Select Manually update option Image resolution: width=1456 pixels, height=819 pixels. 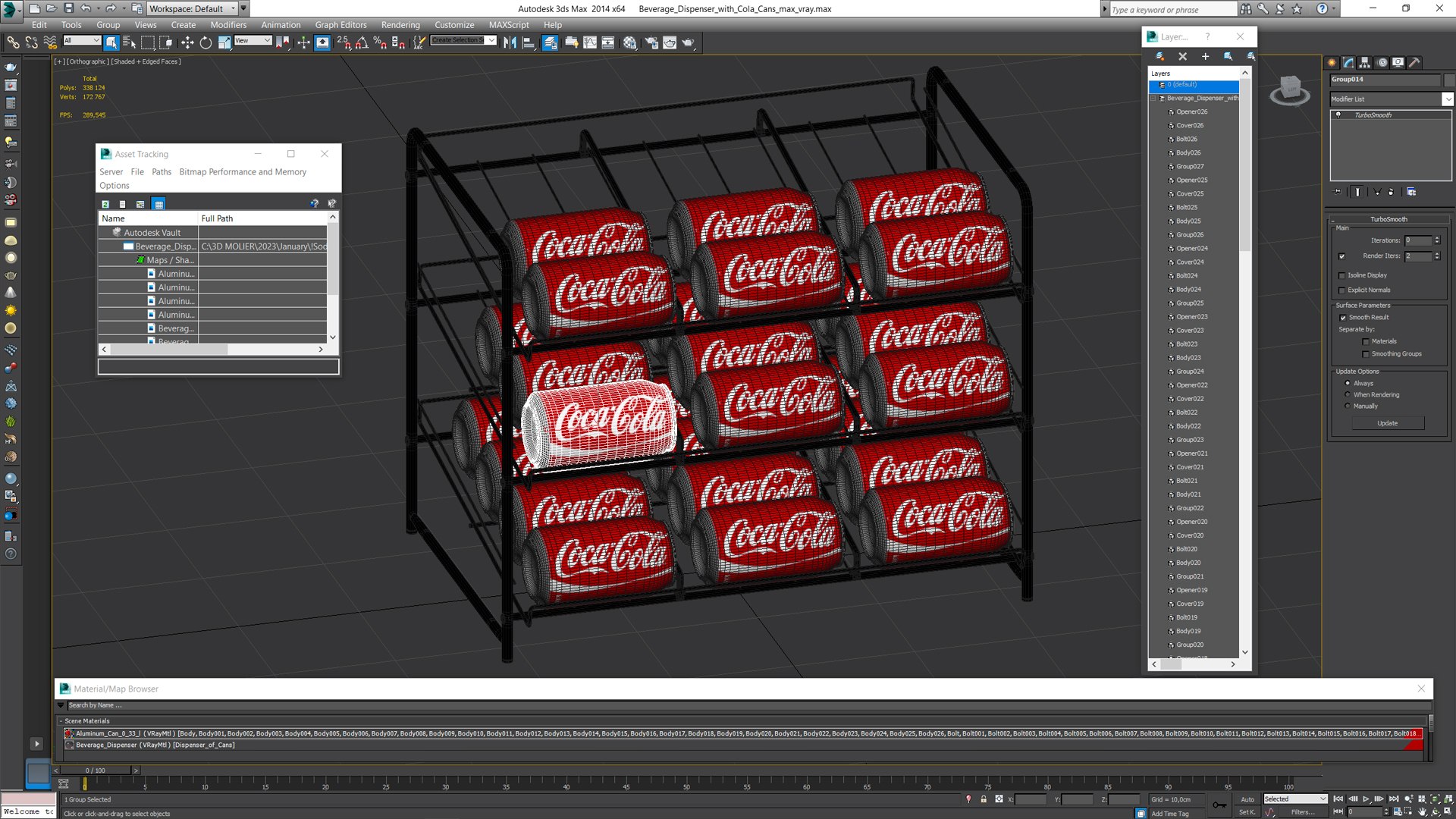pos(1348,406)
